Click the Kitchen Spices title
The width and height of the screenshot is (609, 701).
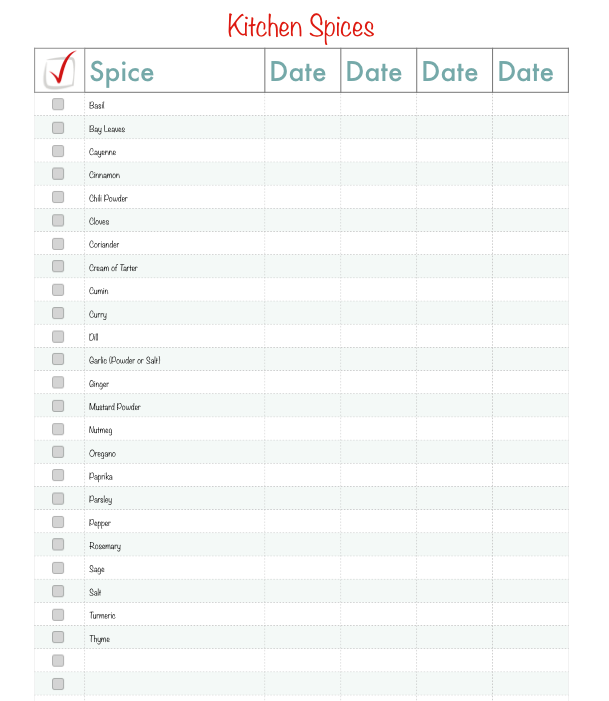[301, 25]
